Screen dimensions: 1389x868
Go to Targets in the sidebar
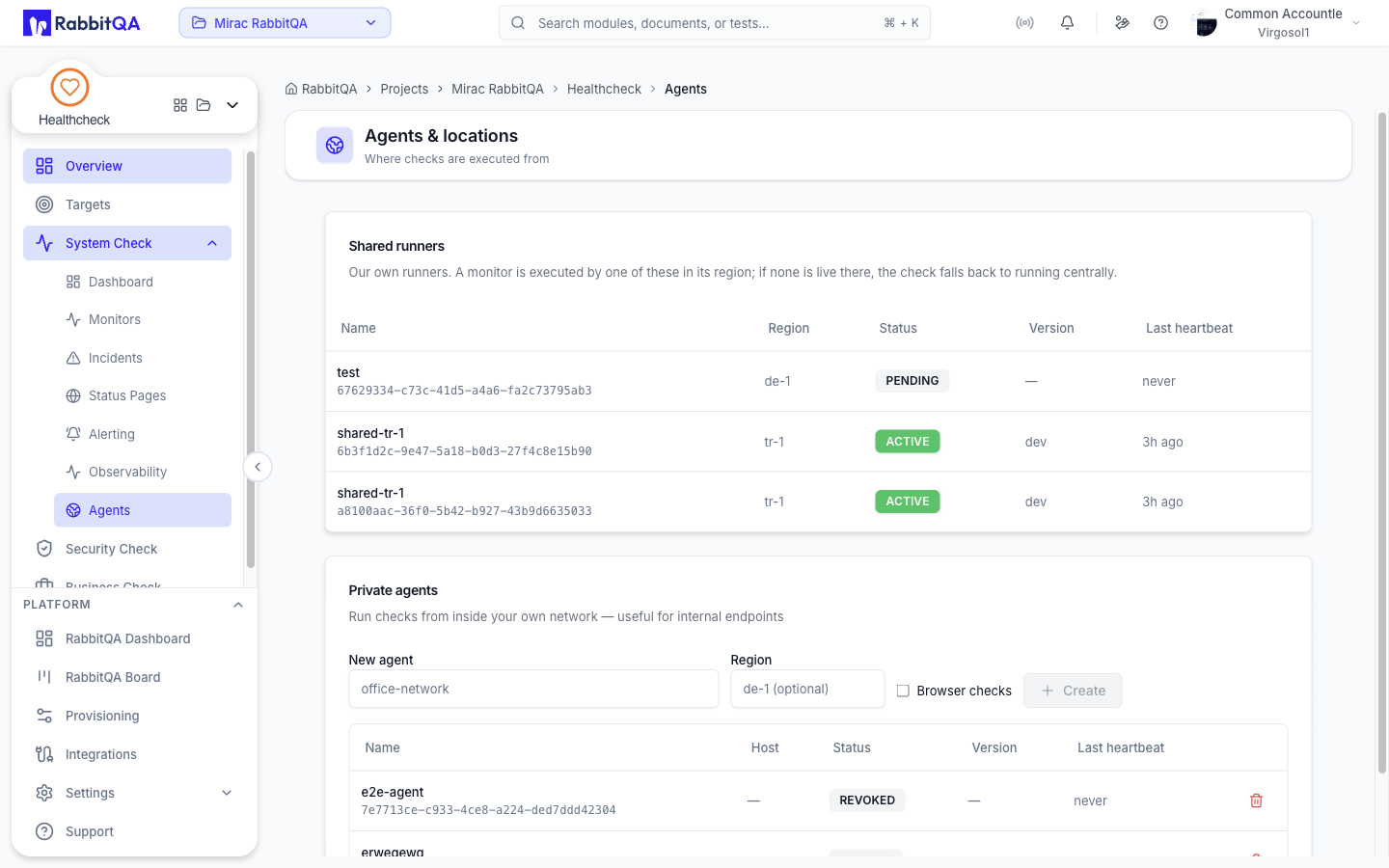coord(127,204)
